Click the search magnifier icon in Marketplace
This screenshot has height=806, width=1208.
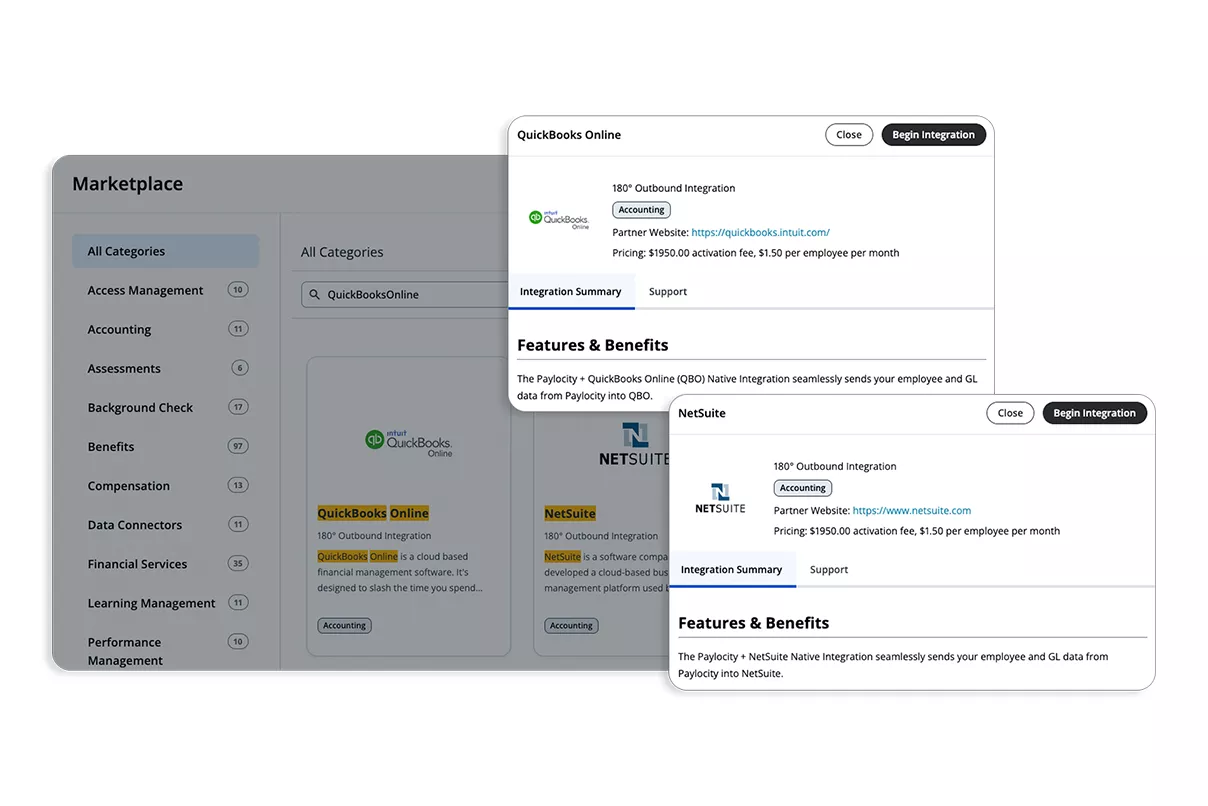tap(315, 295)
